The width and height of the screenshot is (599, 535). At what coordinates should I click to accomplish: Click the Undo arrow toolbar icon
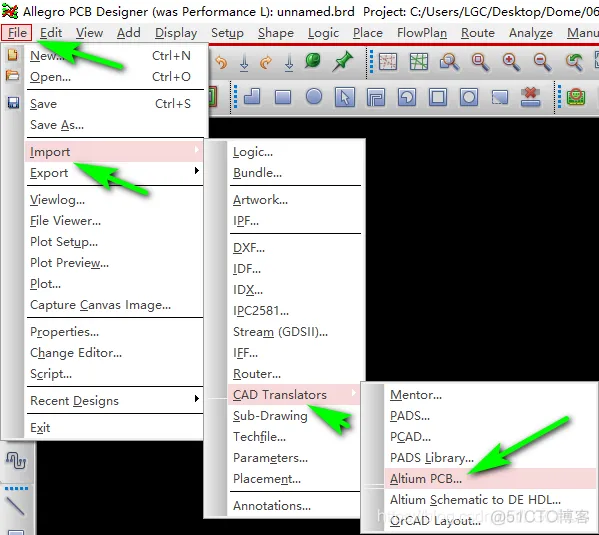(221, 62)
